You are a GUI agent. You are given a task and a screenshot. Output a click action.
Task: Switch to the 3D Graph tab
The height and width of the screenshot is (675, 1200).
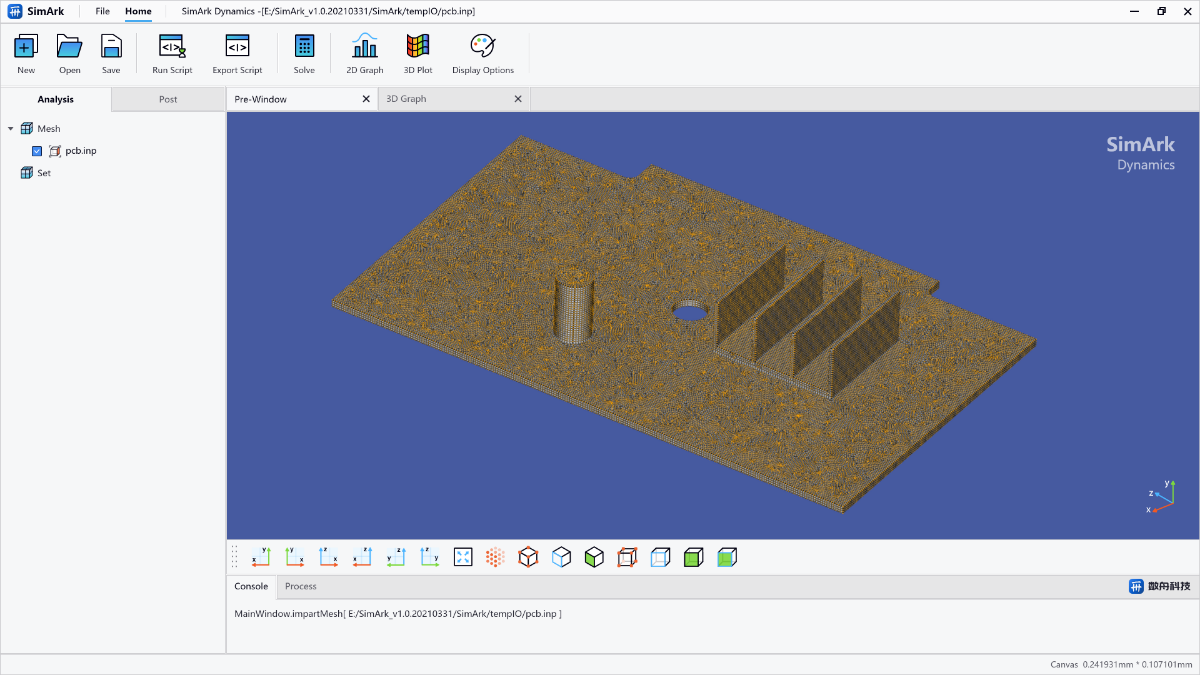[455, 99]
